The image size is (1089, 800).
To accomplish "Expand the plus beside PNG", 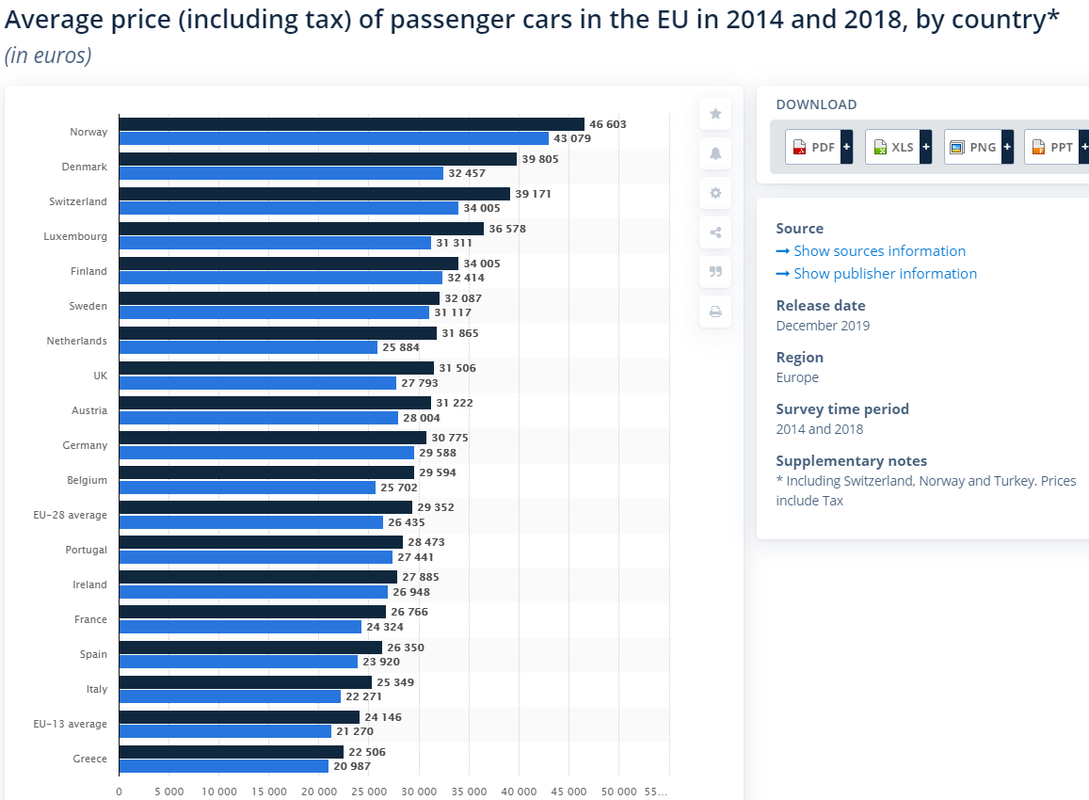I will (1007, 147).
